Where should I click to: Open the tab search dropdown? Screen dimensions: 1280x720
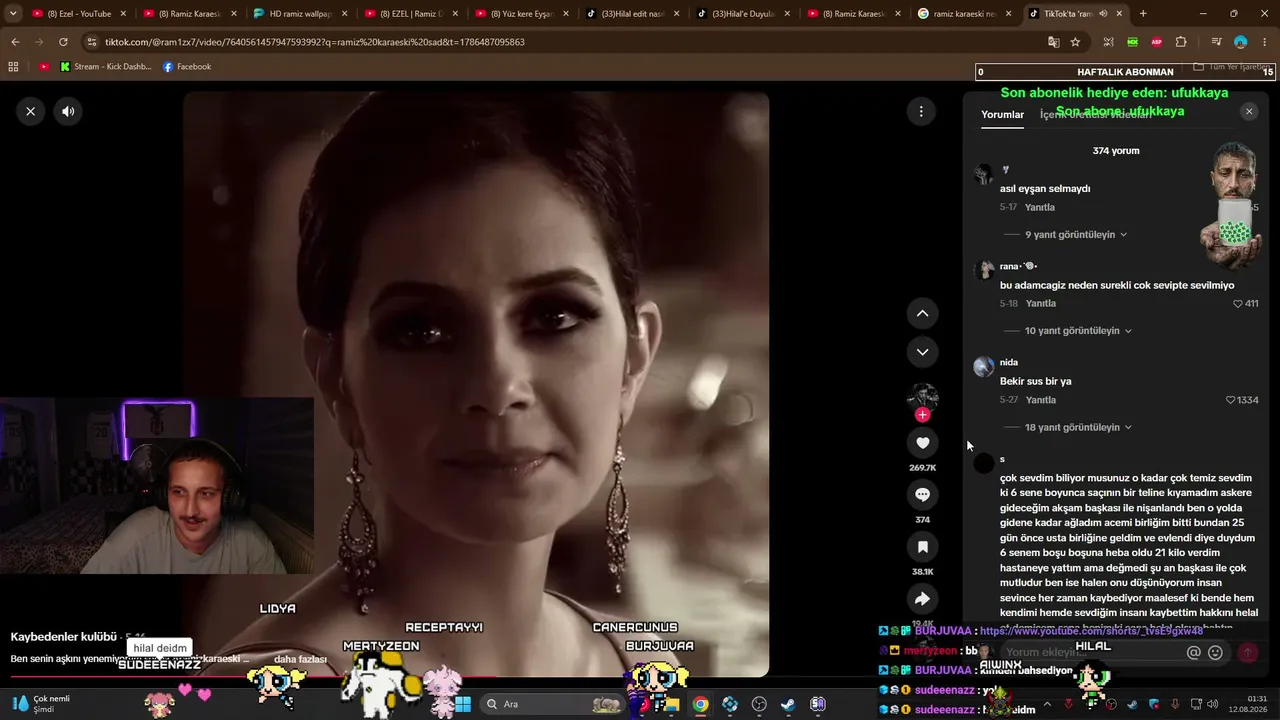(x=13, y=14)
